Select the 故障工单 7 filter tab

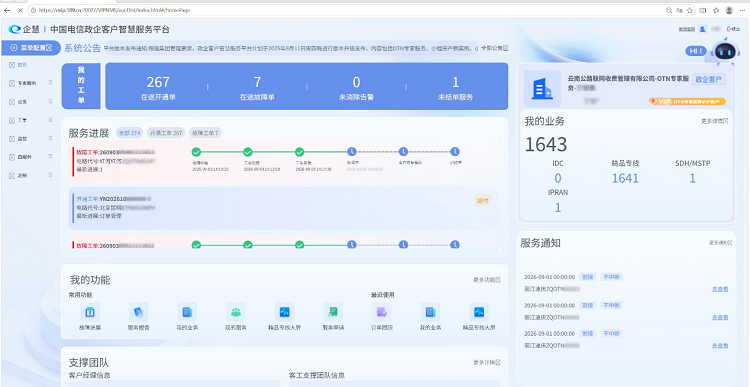point(205,133)
